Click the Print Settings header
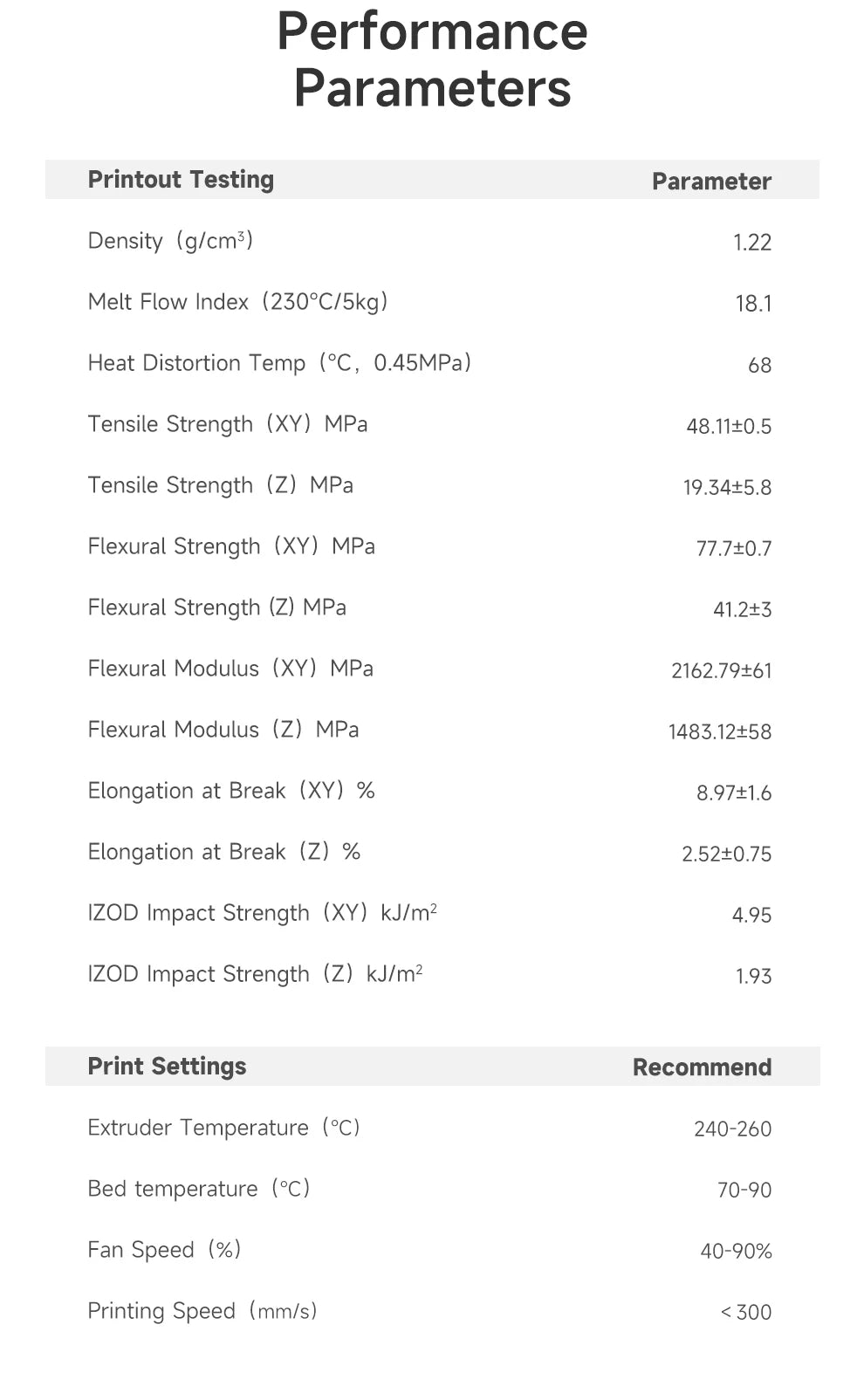 167,1067
